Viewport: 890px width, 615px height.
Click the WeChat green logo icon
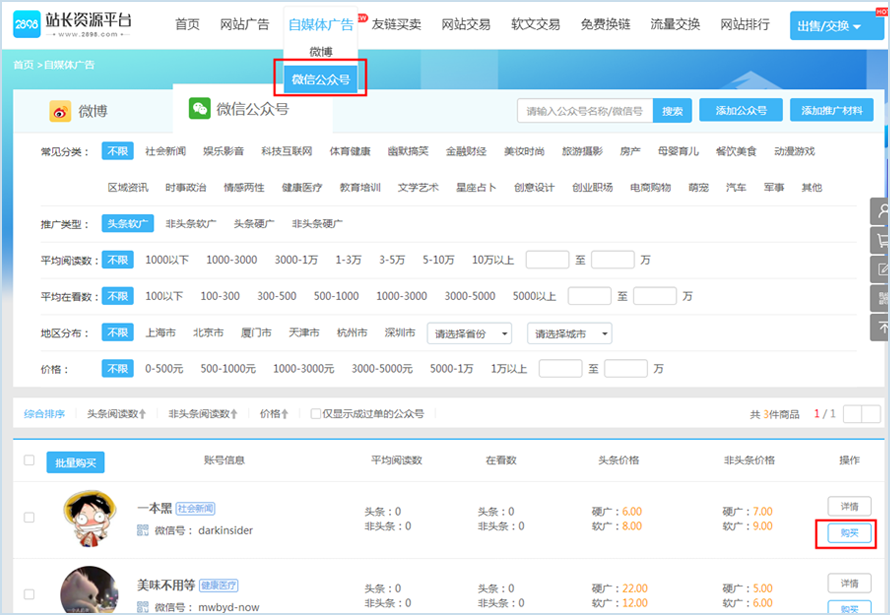[200, 109]
